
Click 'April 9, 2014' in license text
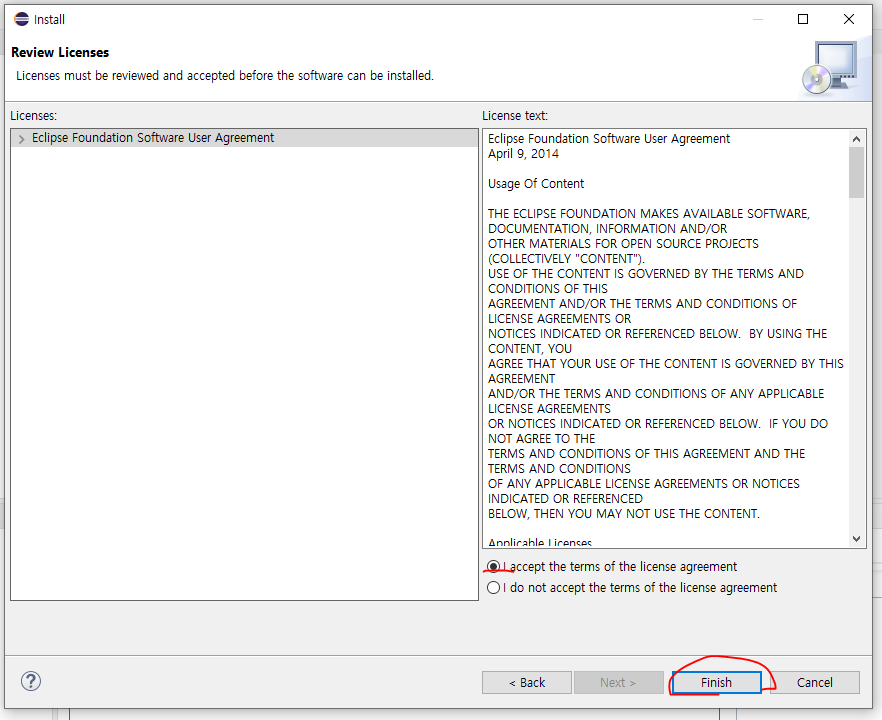coord(523,154)
